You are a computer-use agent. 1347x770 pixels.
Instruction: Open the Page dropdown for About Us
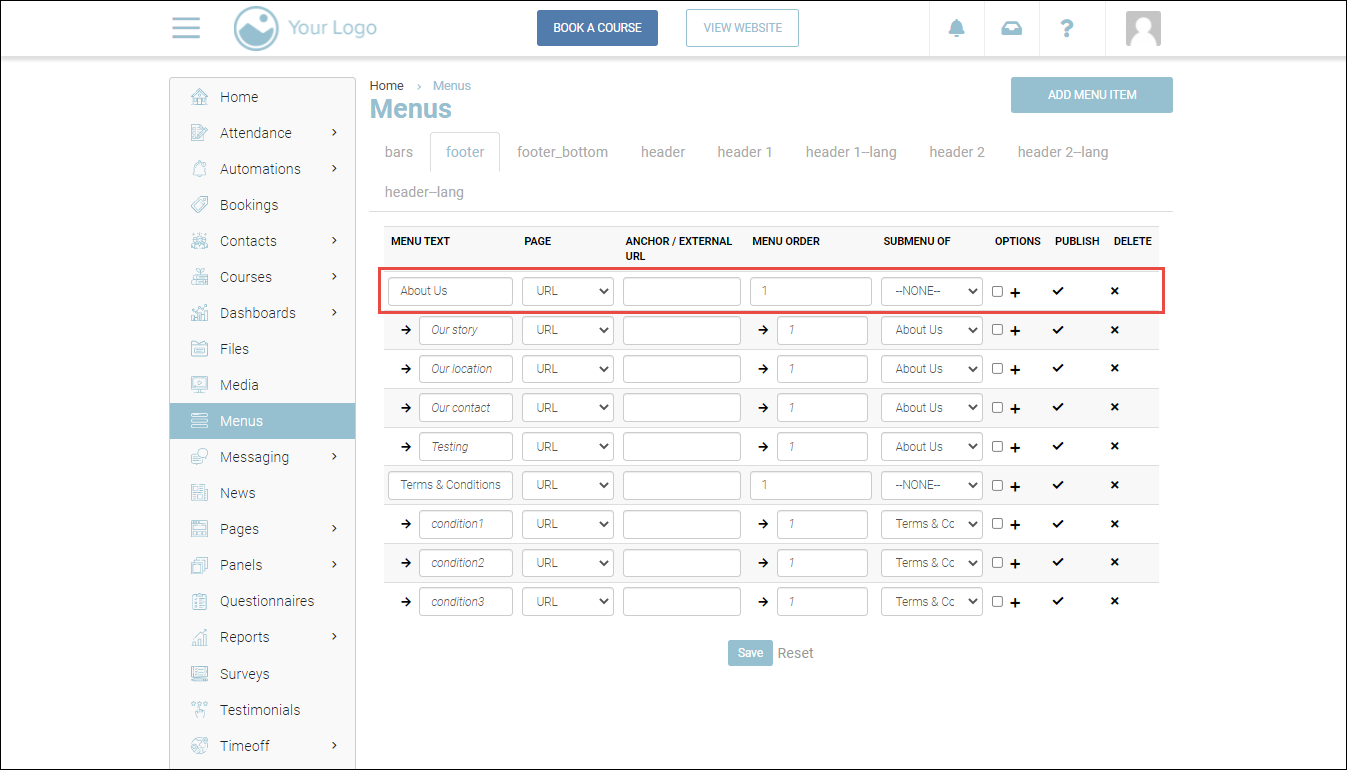coord(567,291)
